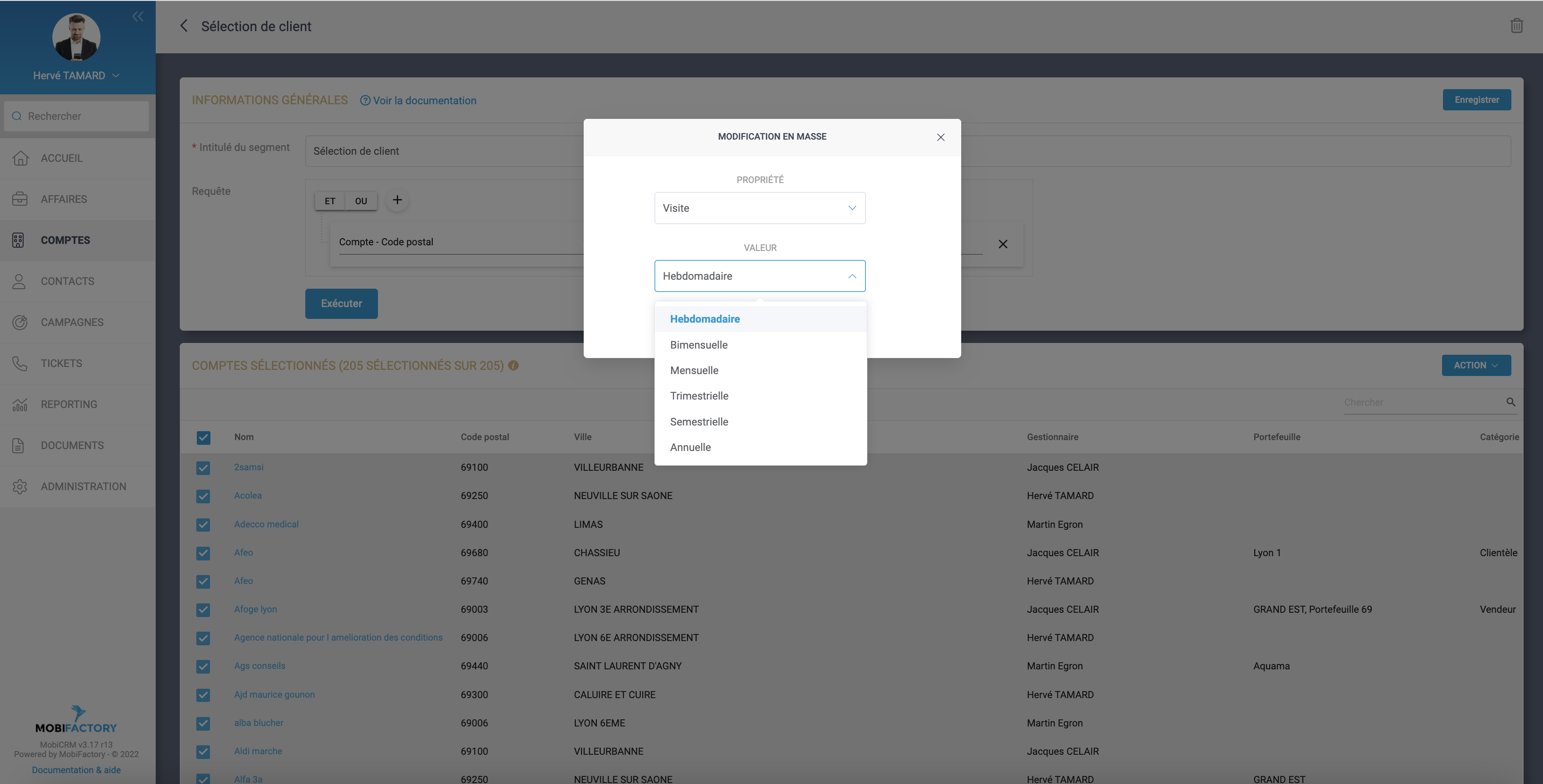Viewport: 1543px width, 784px height.
Task: Click the Reporting chart icon in sidebar
Action: 20,404
